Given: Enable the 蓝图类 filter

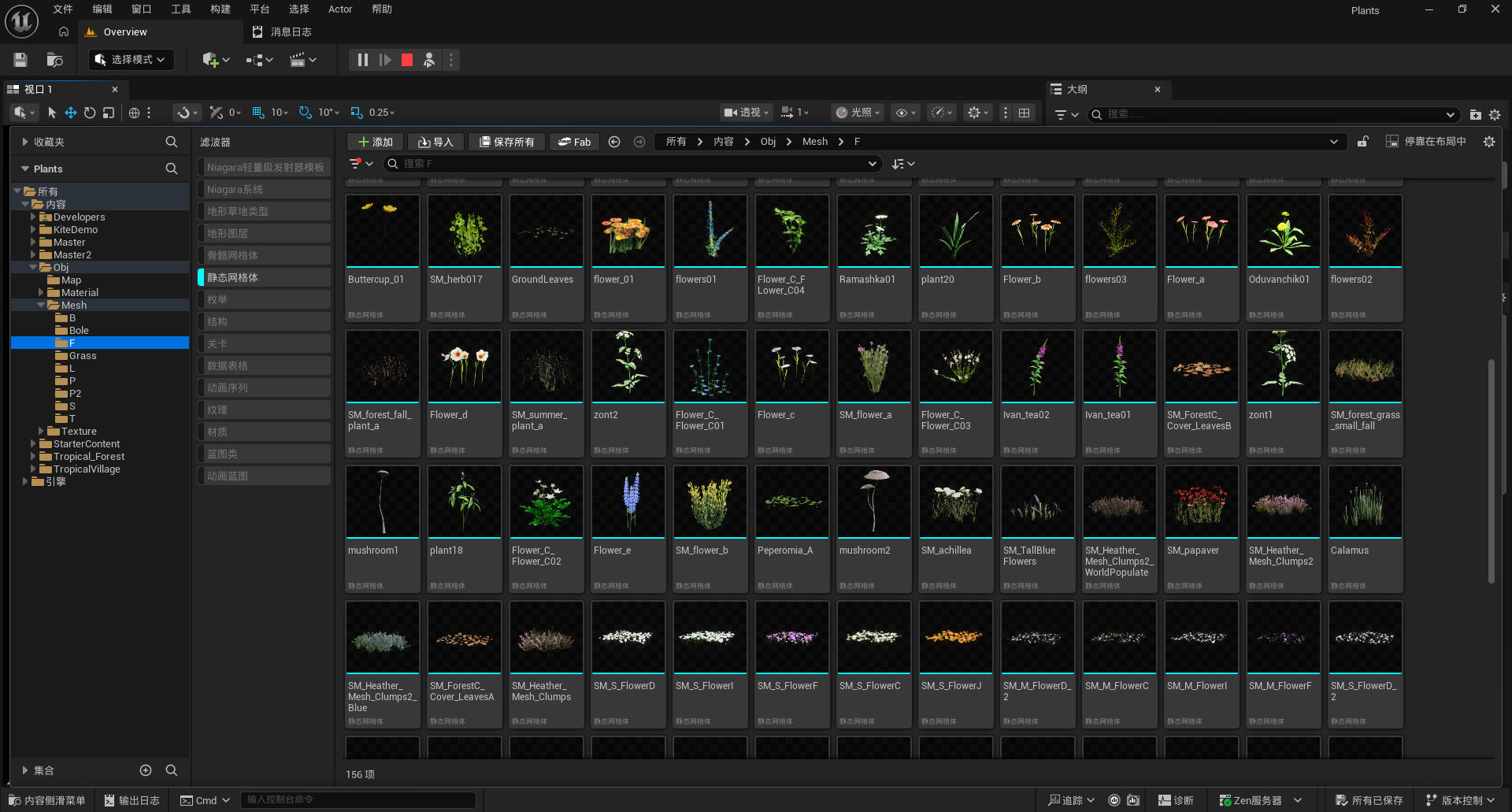Looking at the screenshot, I should click(x=264, y=454).
